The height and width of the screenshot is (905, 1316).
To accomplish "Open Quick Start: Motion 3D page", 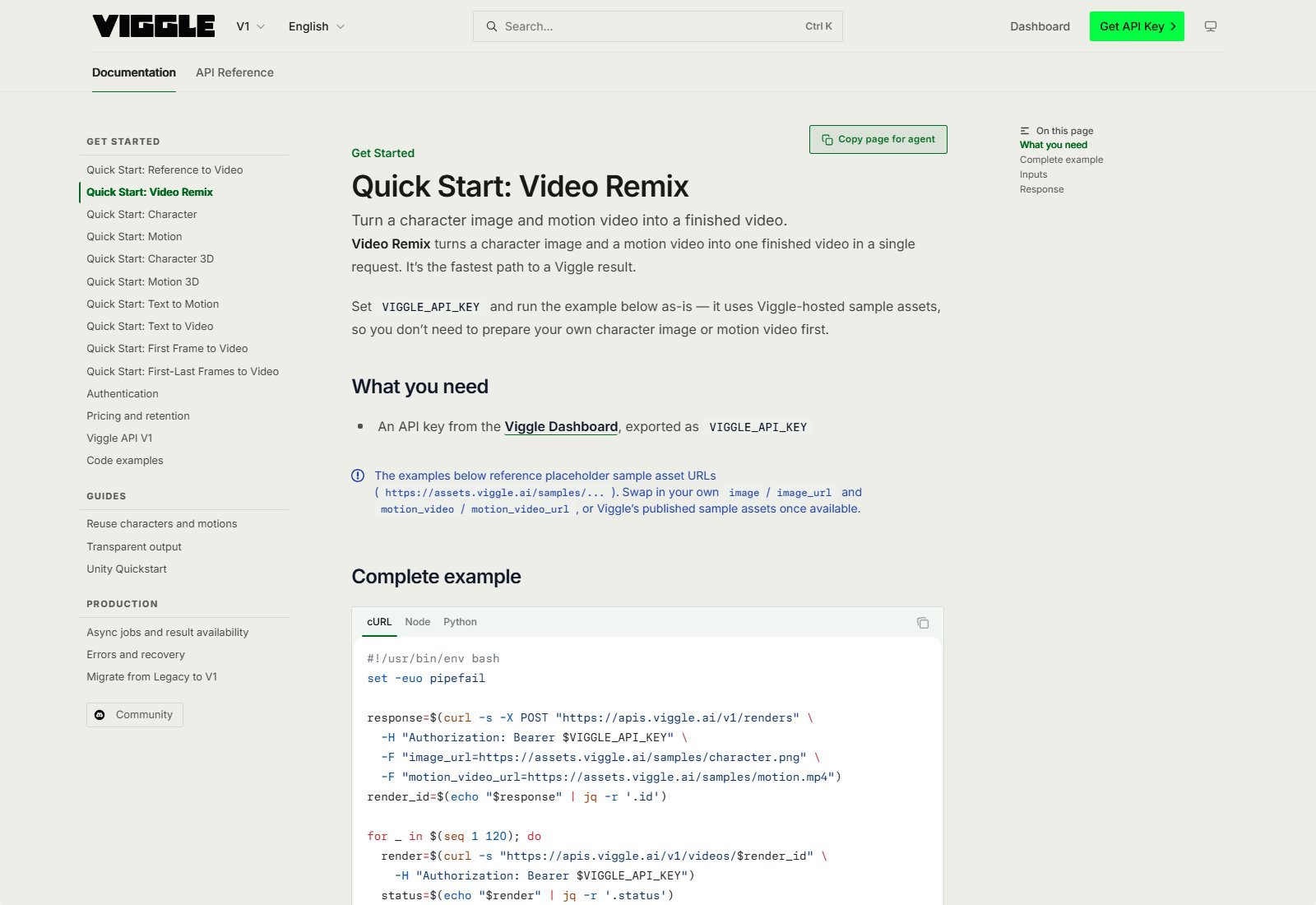I will (142, 281).
